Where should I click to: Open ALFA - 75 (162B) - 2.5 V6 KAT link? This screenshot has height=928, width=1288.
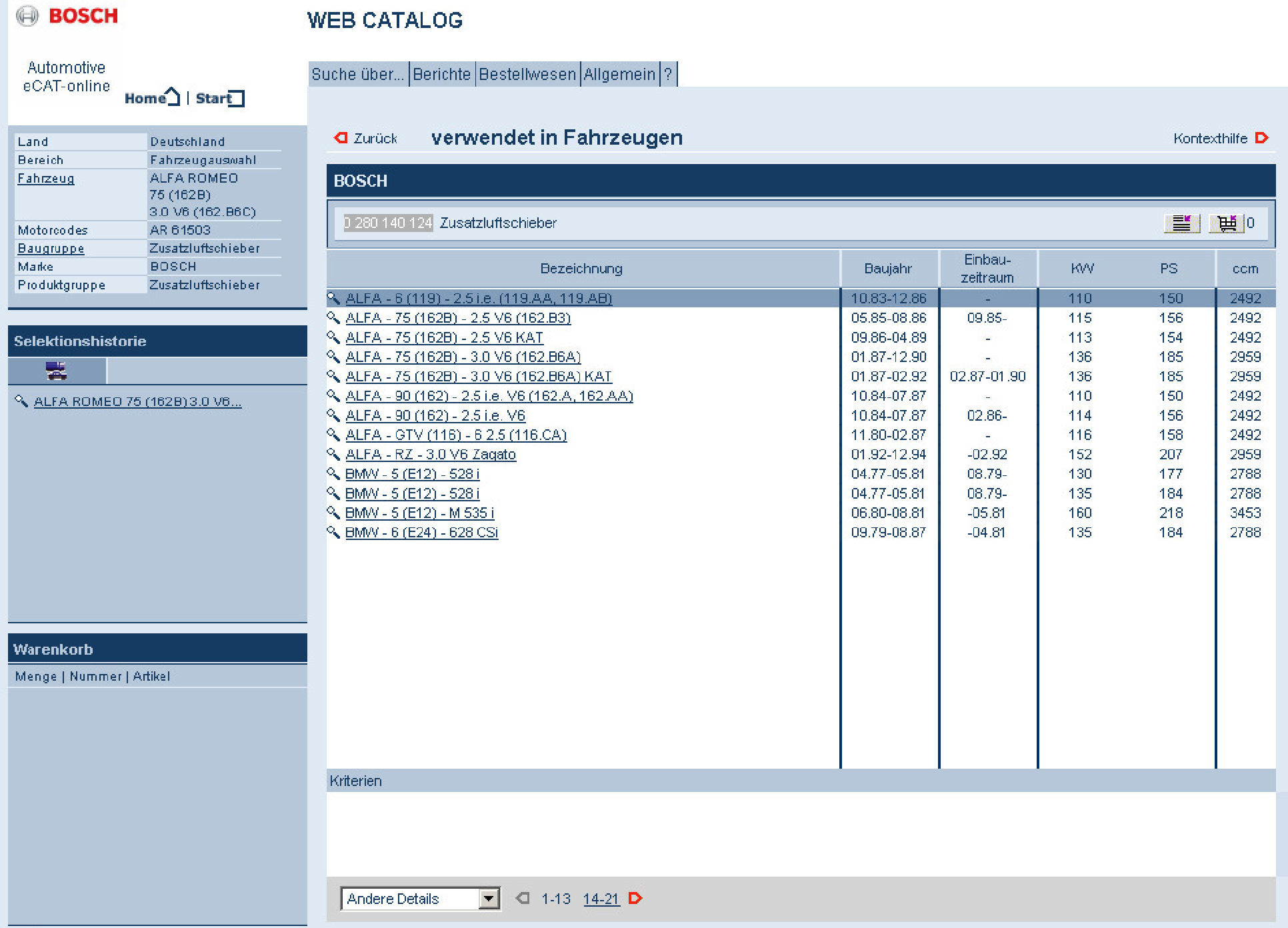point(444,337)
